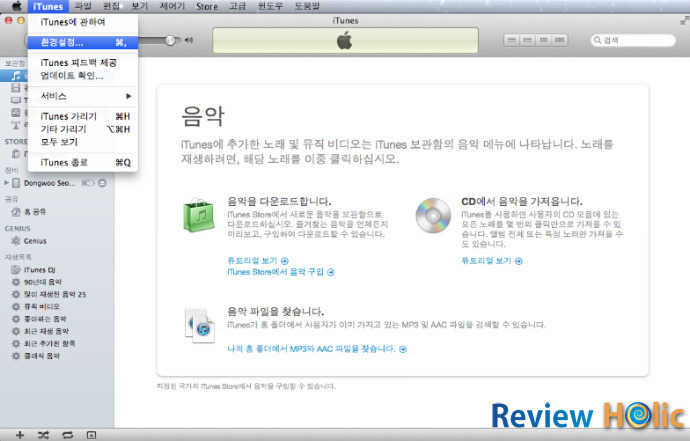Toggle the artwork viewer panel
690x441 pixels.
[91, 435]
